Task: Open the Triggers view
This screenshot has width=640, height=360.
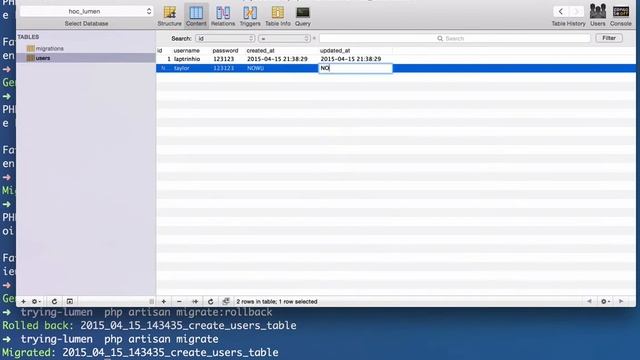Action: pos(250,16)
